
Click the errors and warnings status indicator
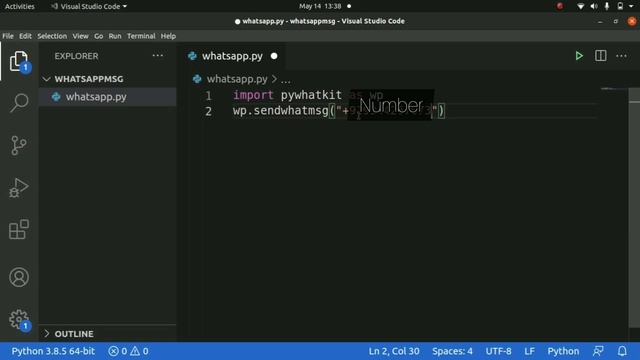click(128, 351)
